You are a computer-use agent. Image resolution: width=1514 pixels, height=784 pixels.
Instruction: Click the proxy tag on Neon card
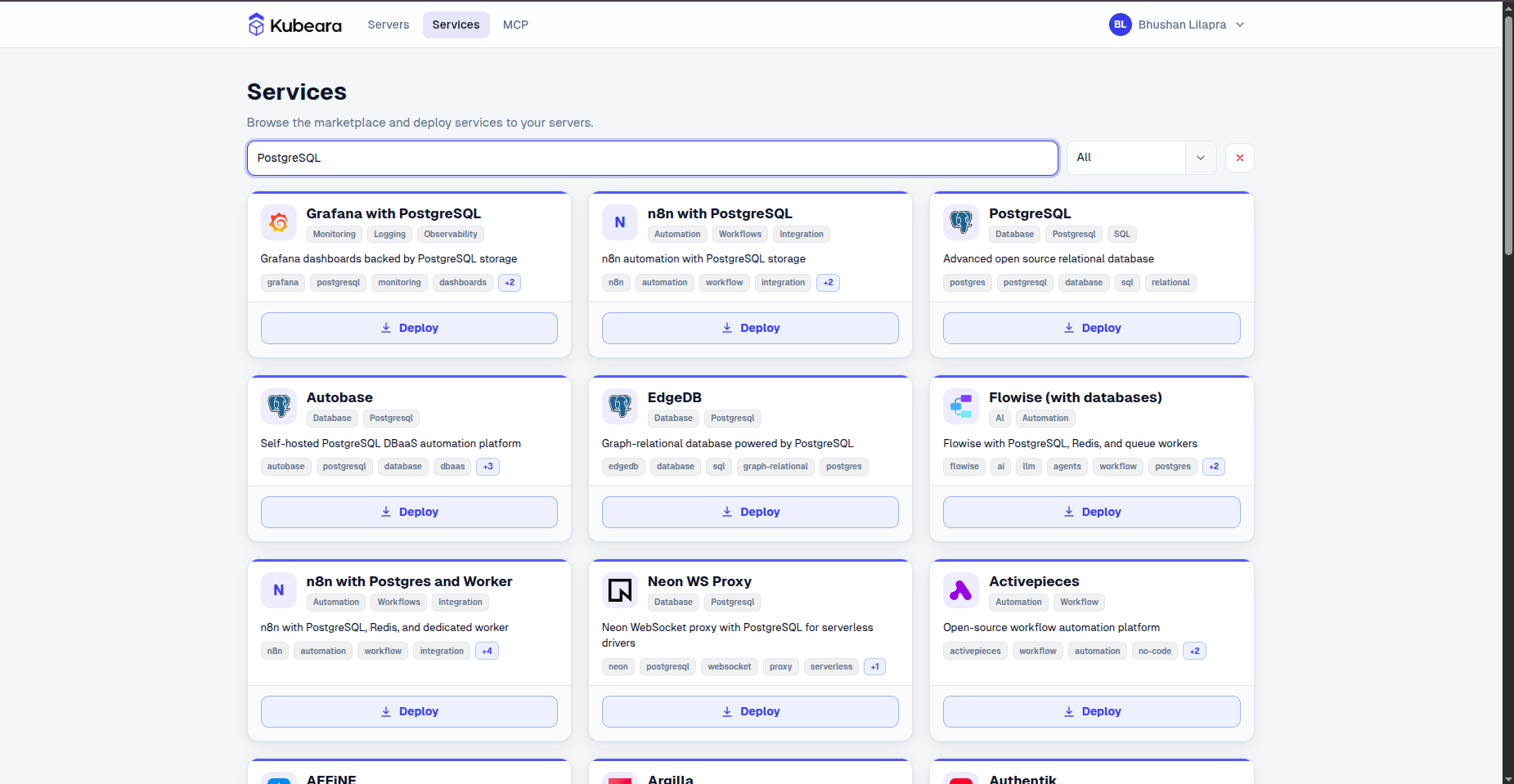click(x=781, y=667)
